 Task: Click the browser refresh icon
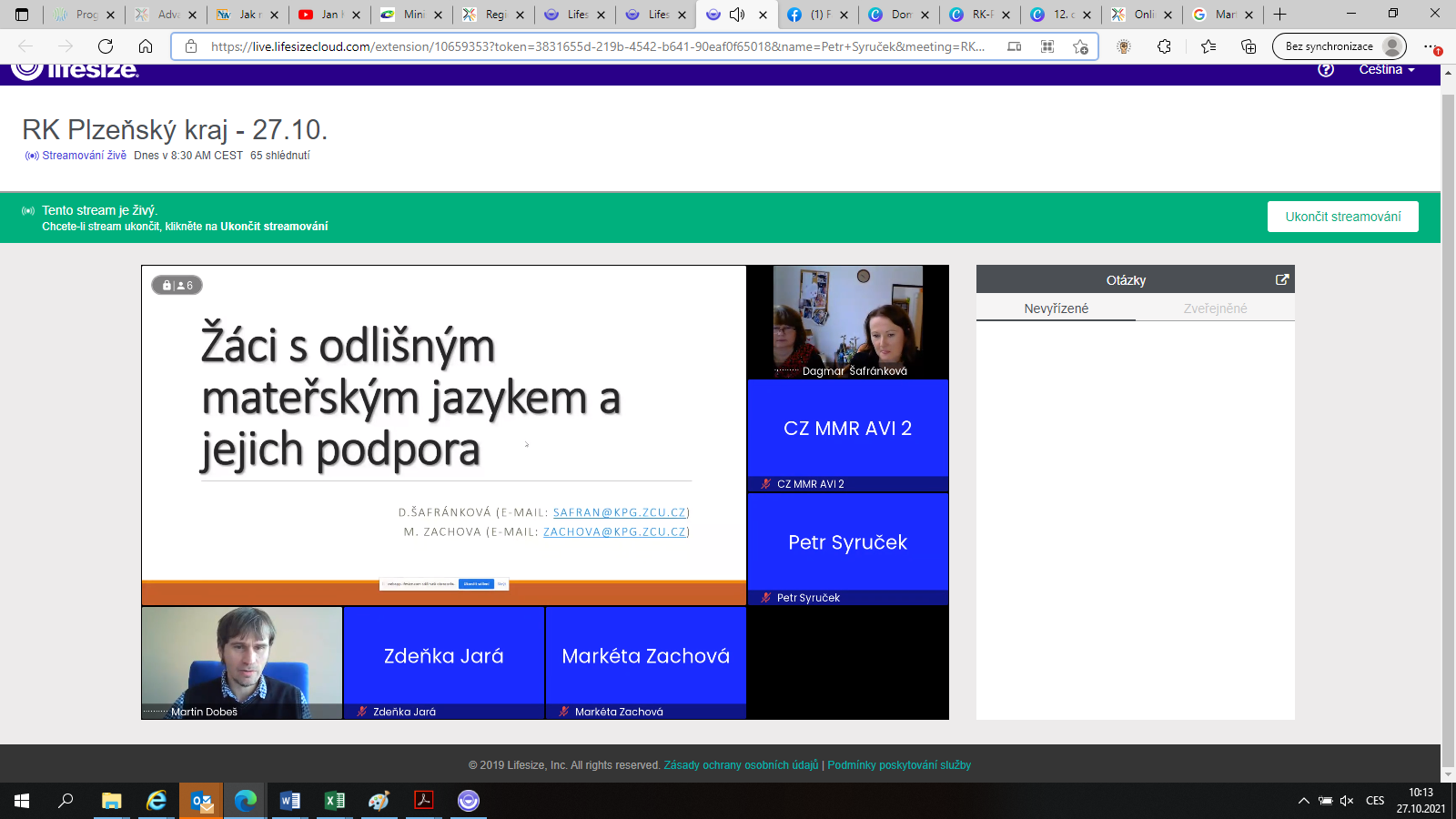tap(106, 46)
